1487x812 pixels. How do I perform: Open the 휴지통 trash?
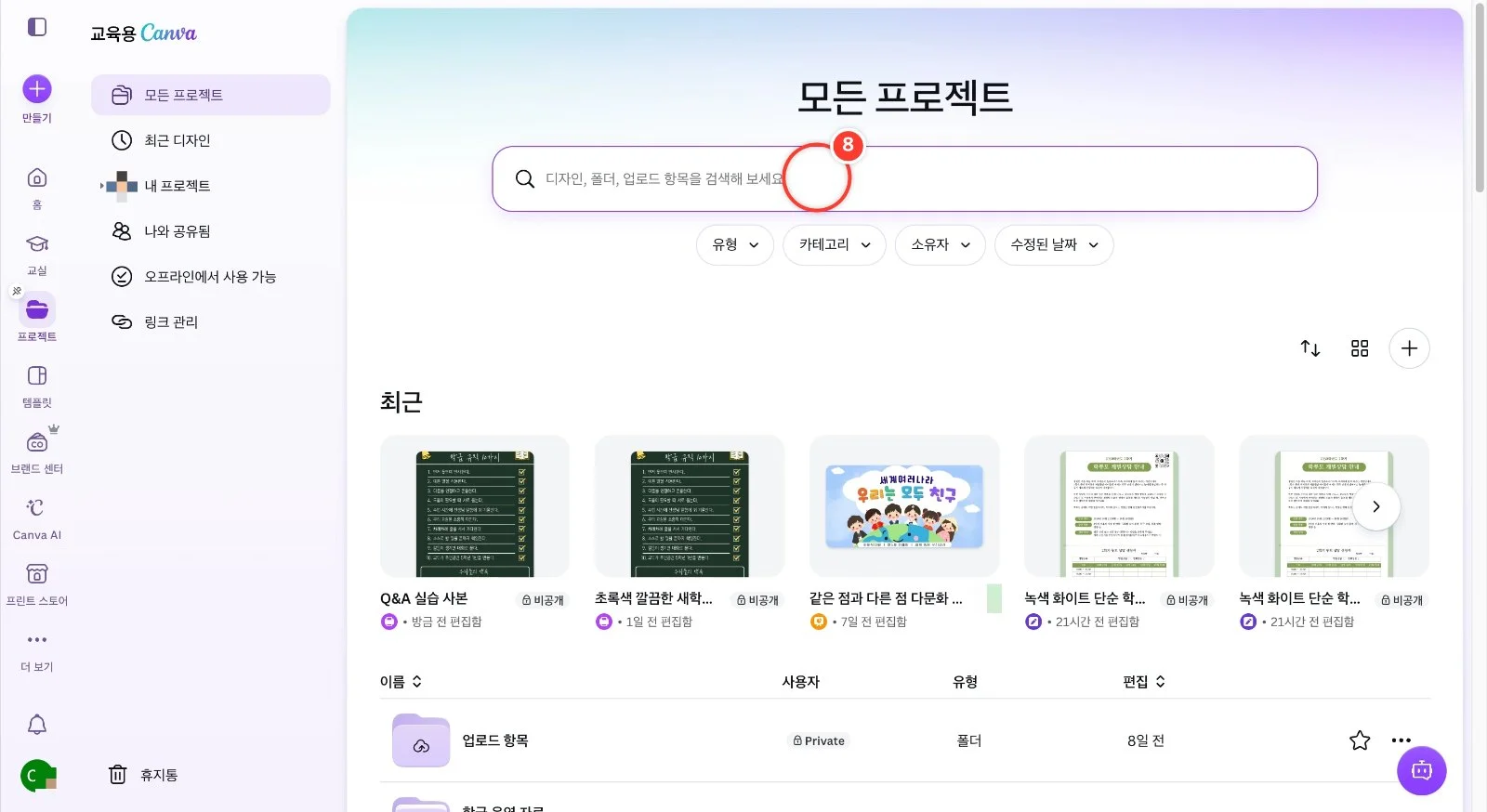click(x=143, y=775)
